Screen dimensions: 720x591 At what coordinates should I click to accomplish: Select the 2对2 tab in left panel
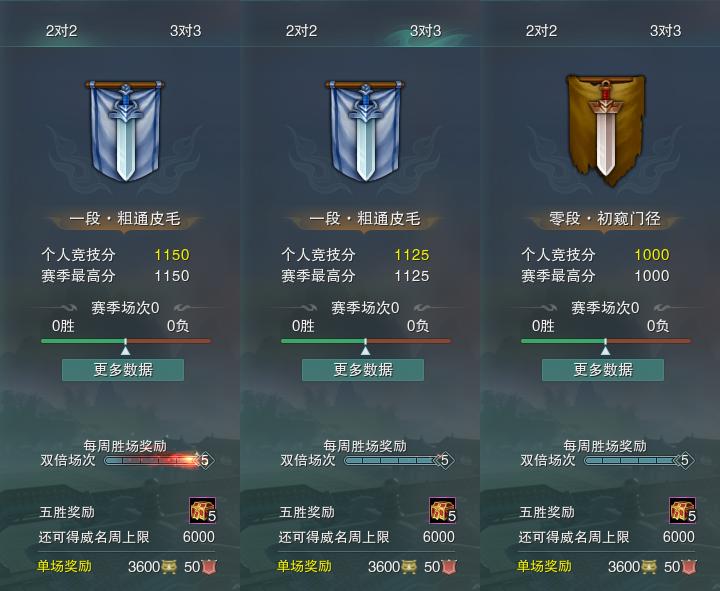(x=62, y=31)
